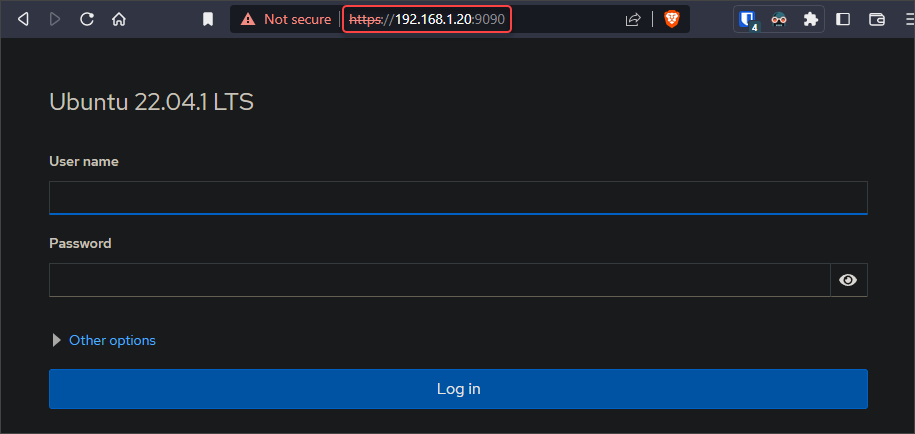The width and height of the screenshot is (915, 434).
Task: Toggle the browser sidebar panel icon
Action: click(x=843, y=19)
